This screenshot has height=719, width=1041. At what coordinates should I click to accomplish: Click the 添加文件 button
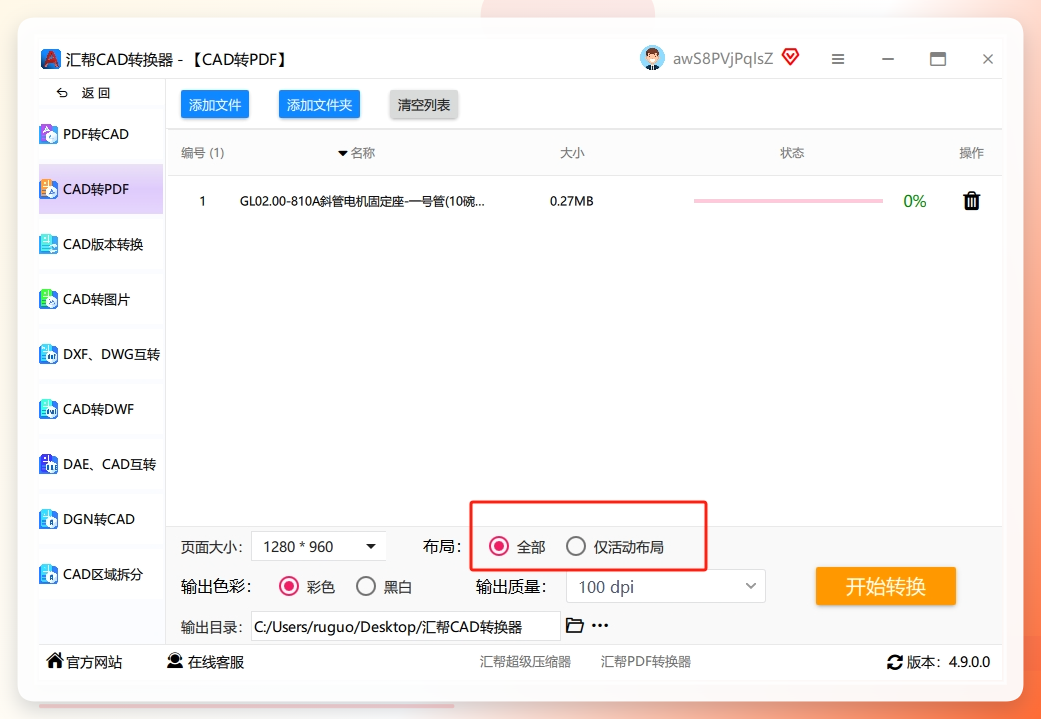coord(215,104)
